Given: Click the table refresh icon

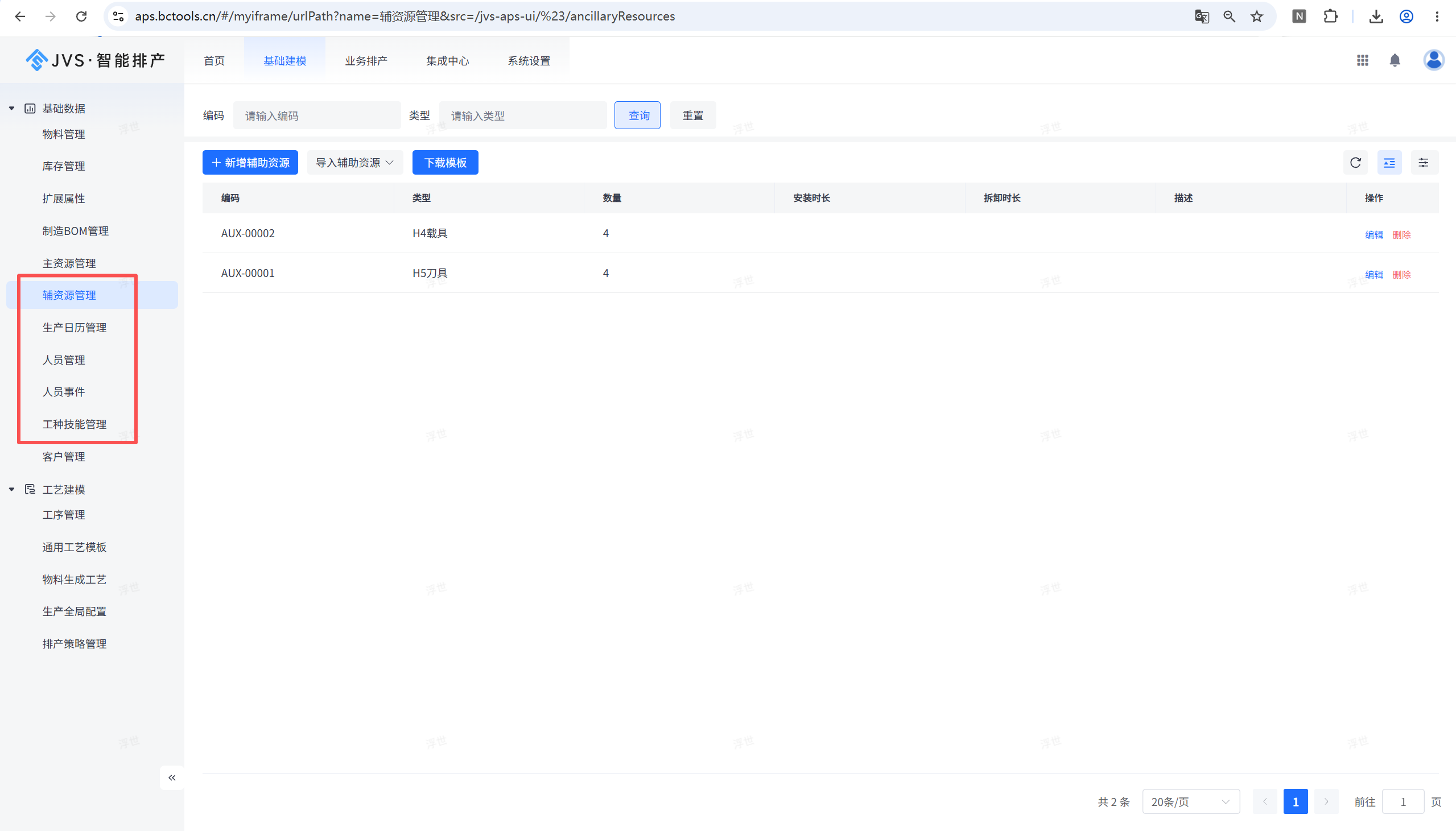Looking at the screenshot, I should pos(1355,163).
